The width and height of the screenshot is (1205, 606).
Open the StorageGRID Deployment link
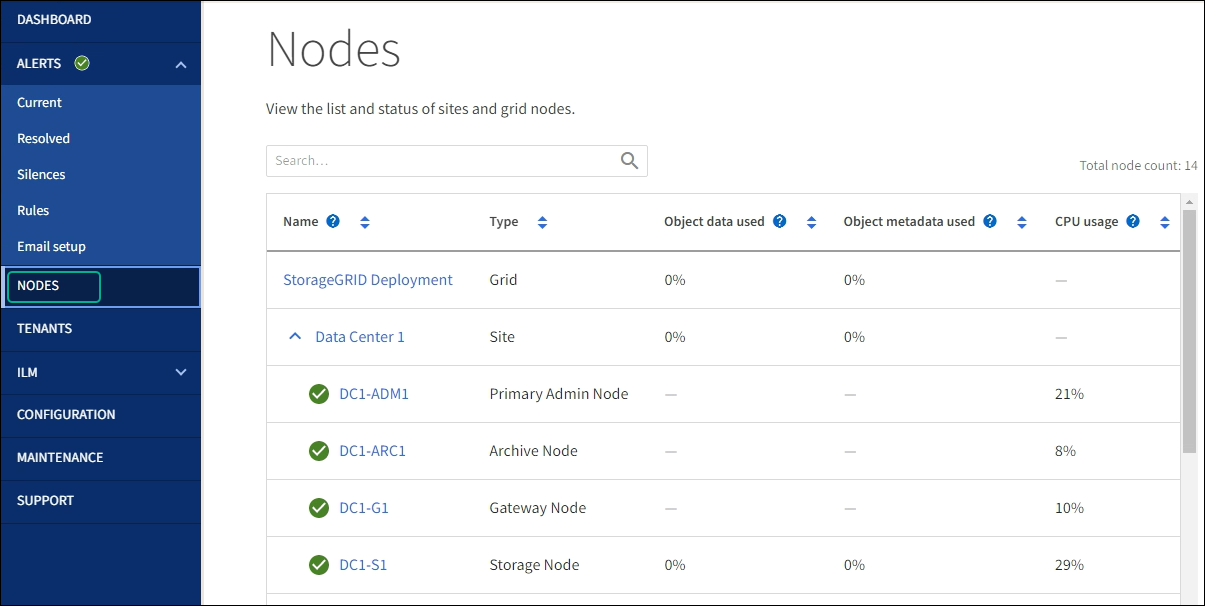click(368, 280)
